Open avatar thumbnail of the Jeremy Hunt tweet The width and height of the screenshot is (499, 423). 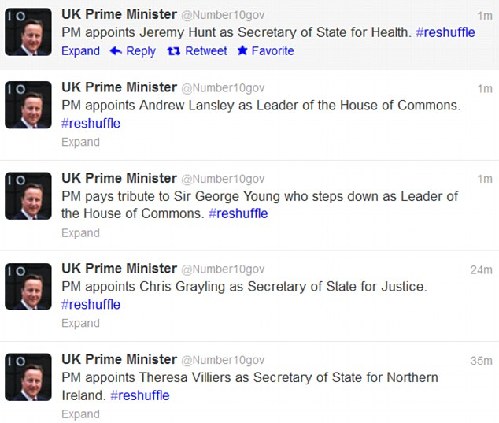click(28, 32)
